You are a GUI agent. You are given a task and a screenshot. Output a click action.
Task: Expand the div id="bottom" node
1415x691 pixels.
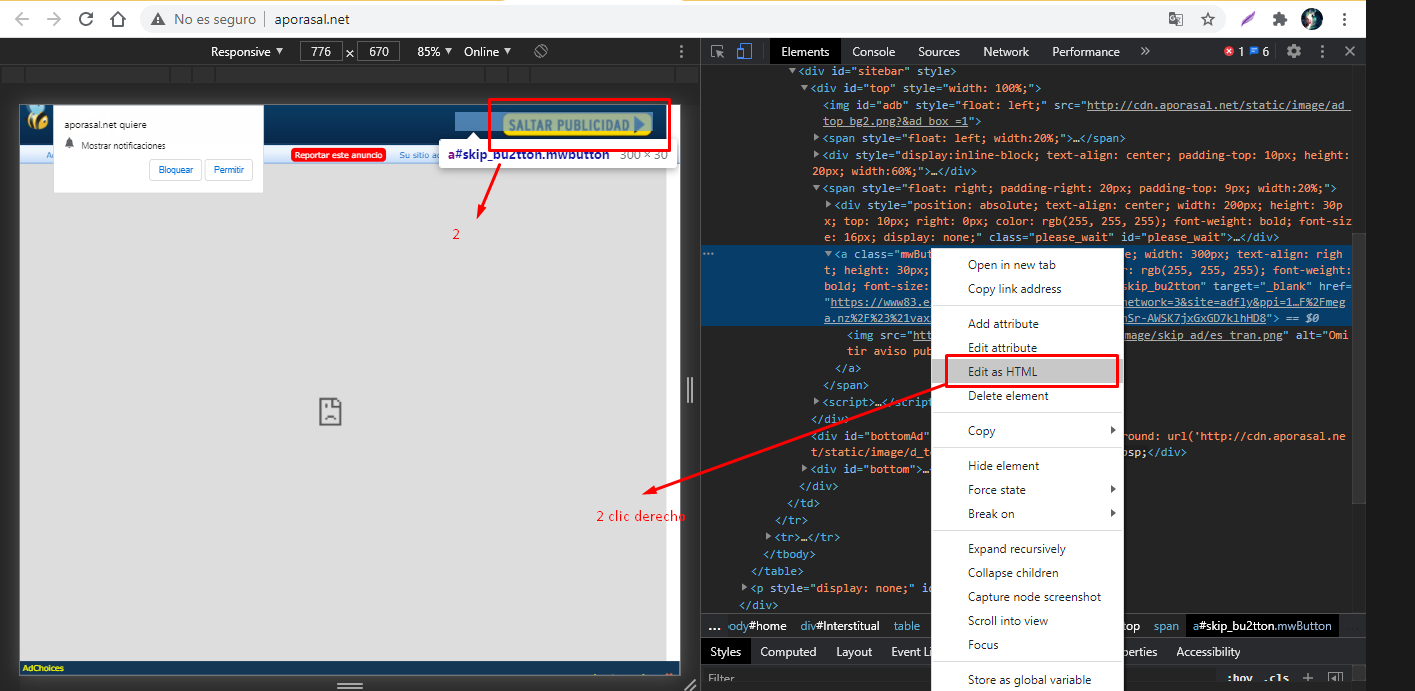pyautogui.click(x=805, y=469)
